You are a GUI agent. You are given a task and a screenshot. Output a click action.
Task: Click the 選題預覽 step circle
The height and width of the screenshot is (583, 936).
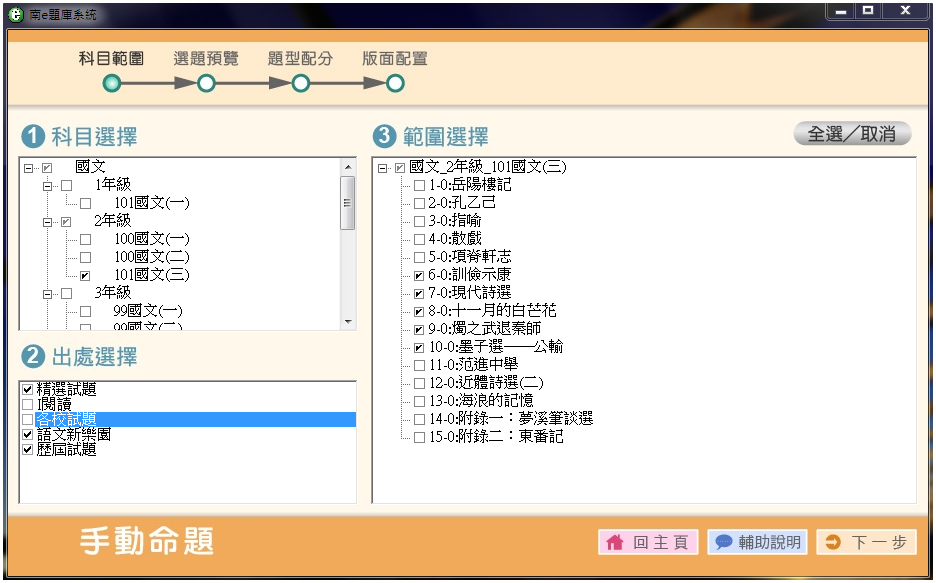(x=206, y=84)
